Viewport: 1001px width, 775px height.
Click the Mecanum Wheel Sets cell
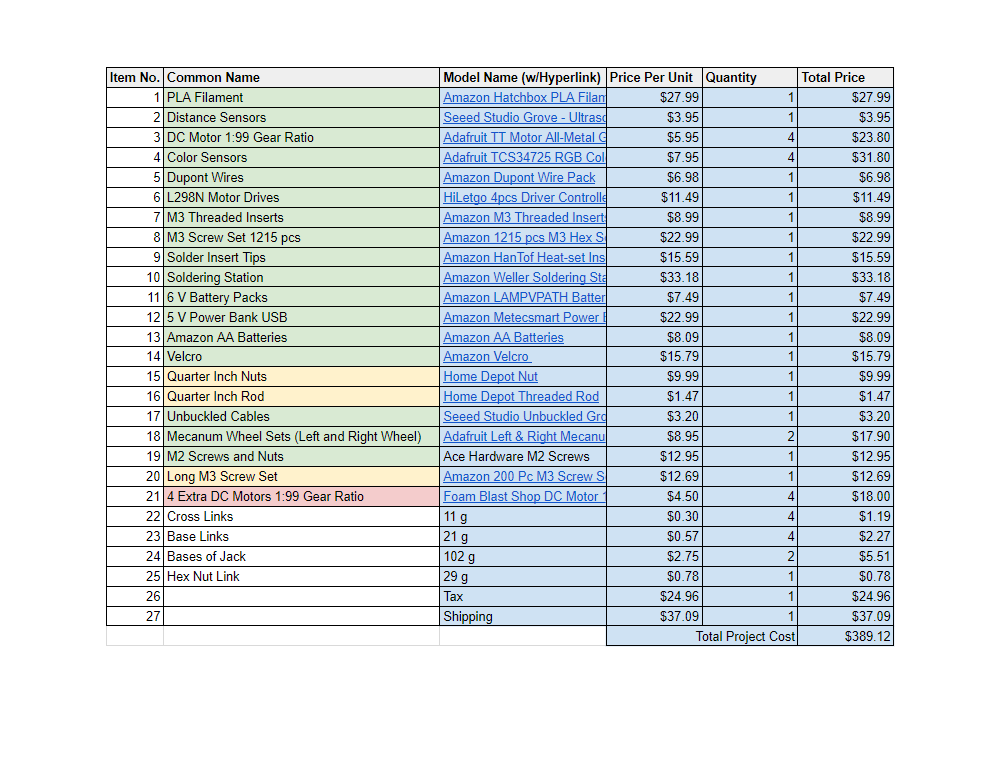click(301, 437)
